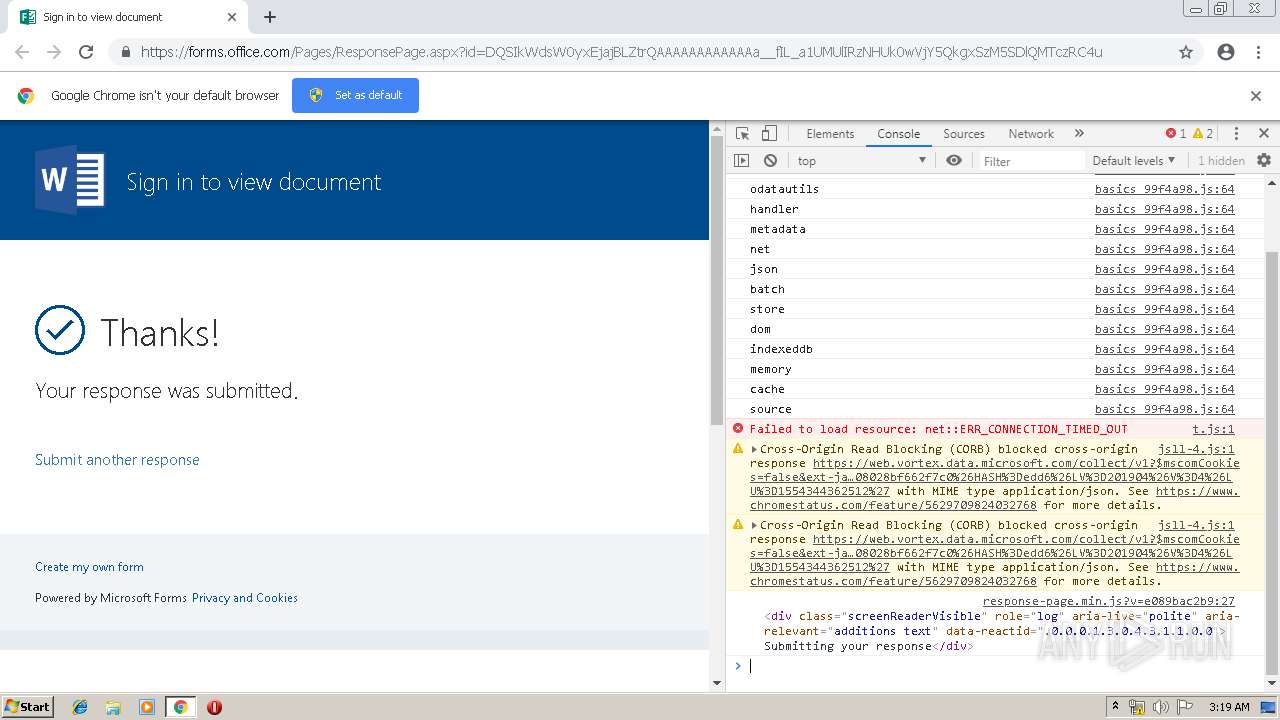Open the Default levels dropdown
The height and width of the screenshot is (720, 1280).
(1133, 160)
